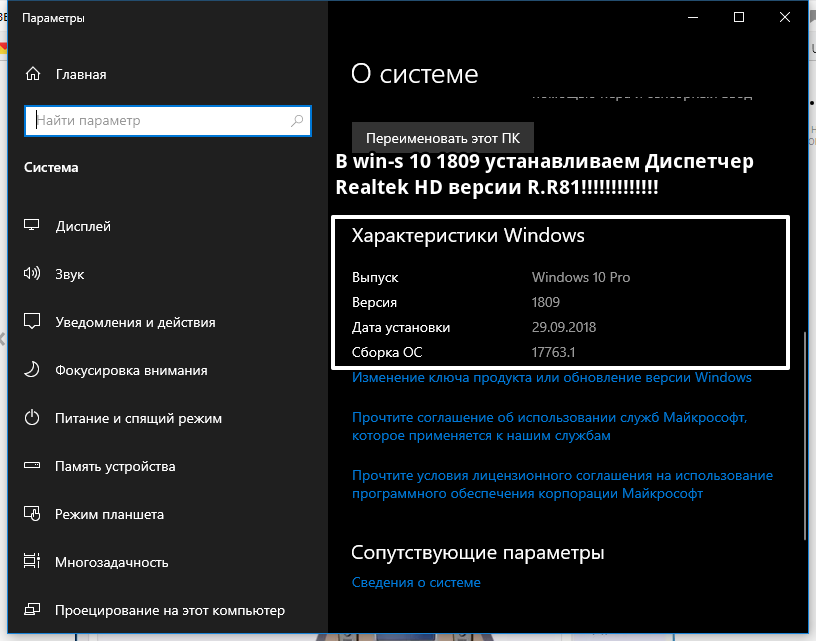The width and height of the screenshot is (816, 641).
Task: Click the Дисплей monitor icon
Action: pyautogui.click(x=32, y=225)
